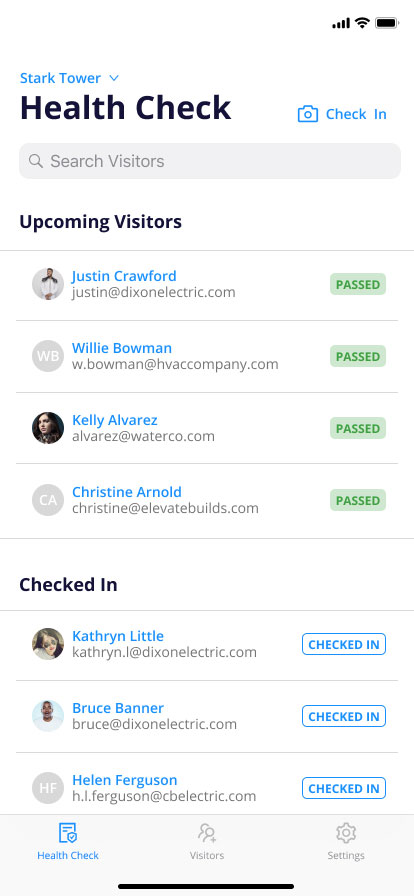414x896 pixels.
Task: Open the Settings gear icon
Action: point(346,833)
